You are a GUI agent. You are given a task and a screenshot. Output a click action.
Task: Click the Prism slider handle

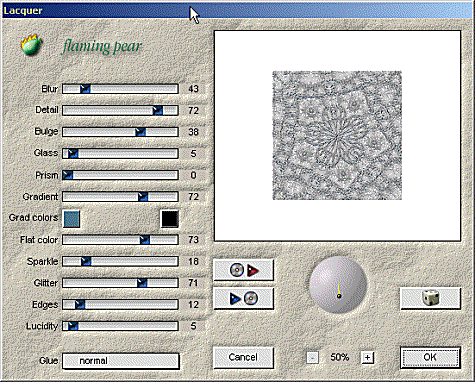tap(68, 175)
